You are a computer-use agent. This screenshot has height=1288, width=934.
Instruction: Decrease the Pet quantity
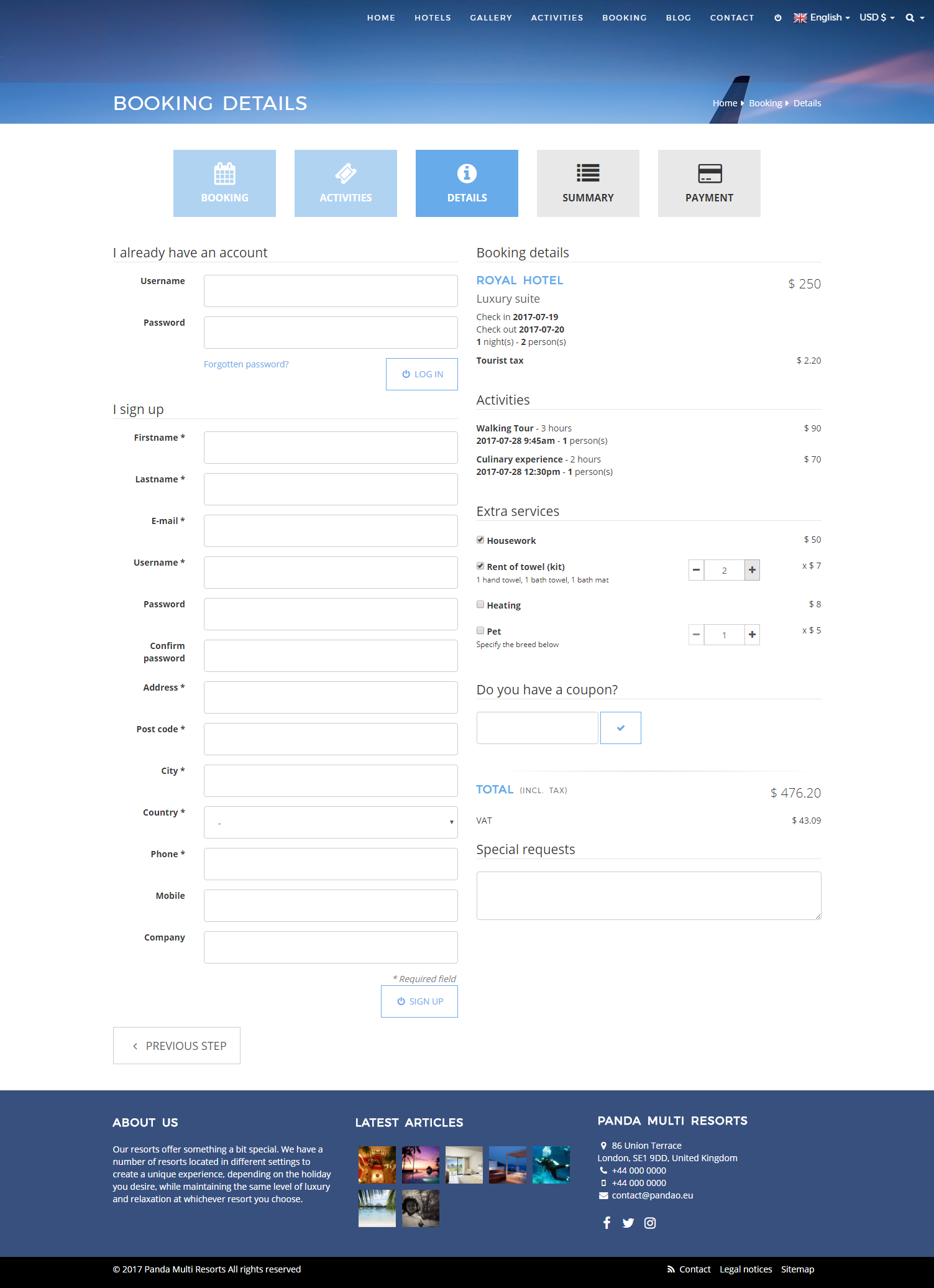pyautogui.click(x=697, y=635)
